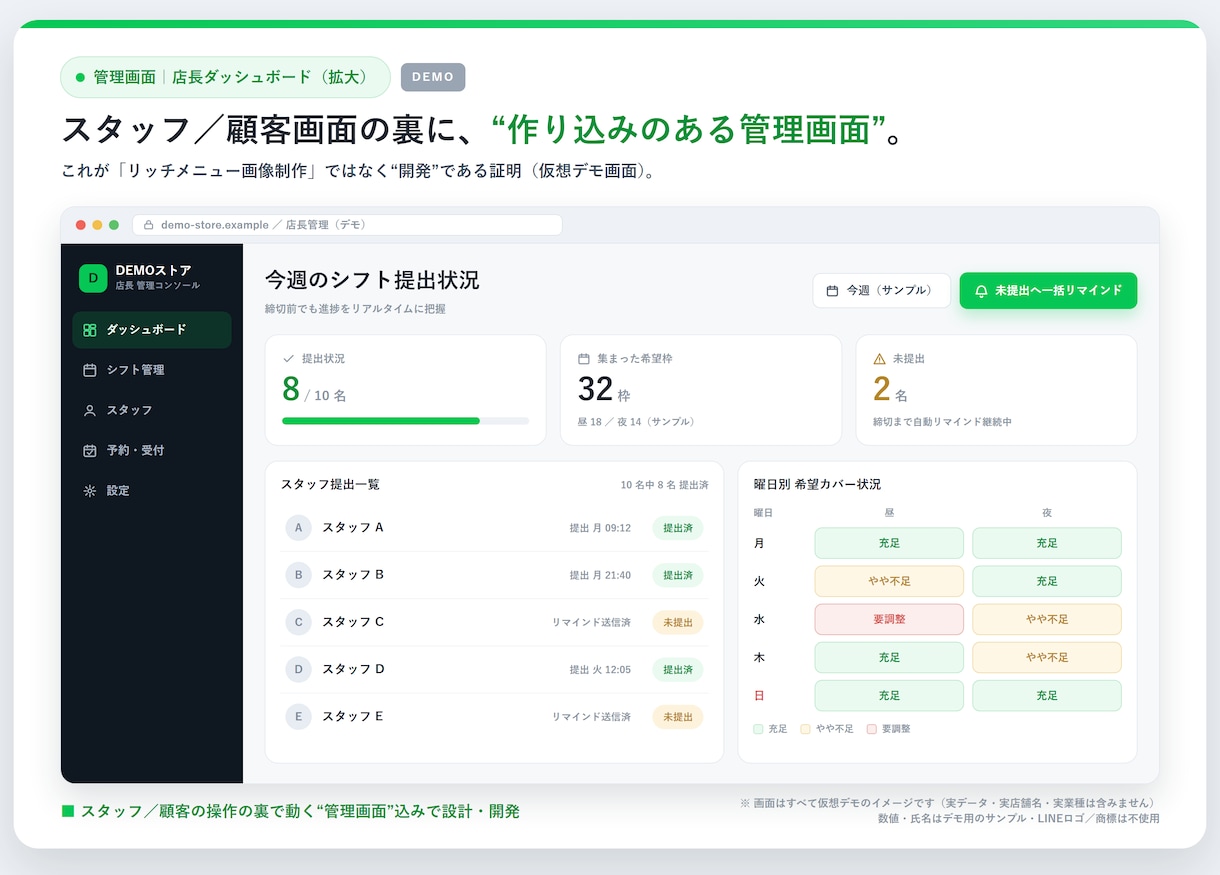Go to スタッフ in the sidebar
Viewport: 1220px width, 875px height.
click(152, 410)
